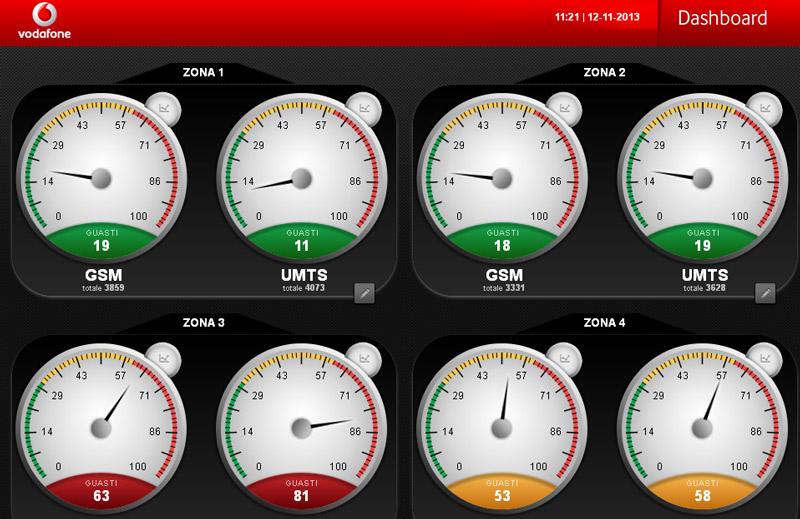Click the date and time 11:21 | 12-11-2013
This screenshot has width=800, height=519.
[x=597, y=17]
